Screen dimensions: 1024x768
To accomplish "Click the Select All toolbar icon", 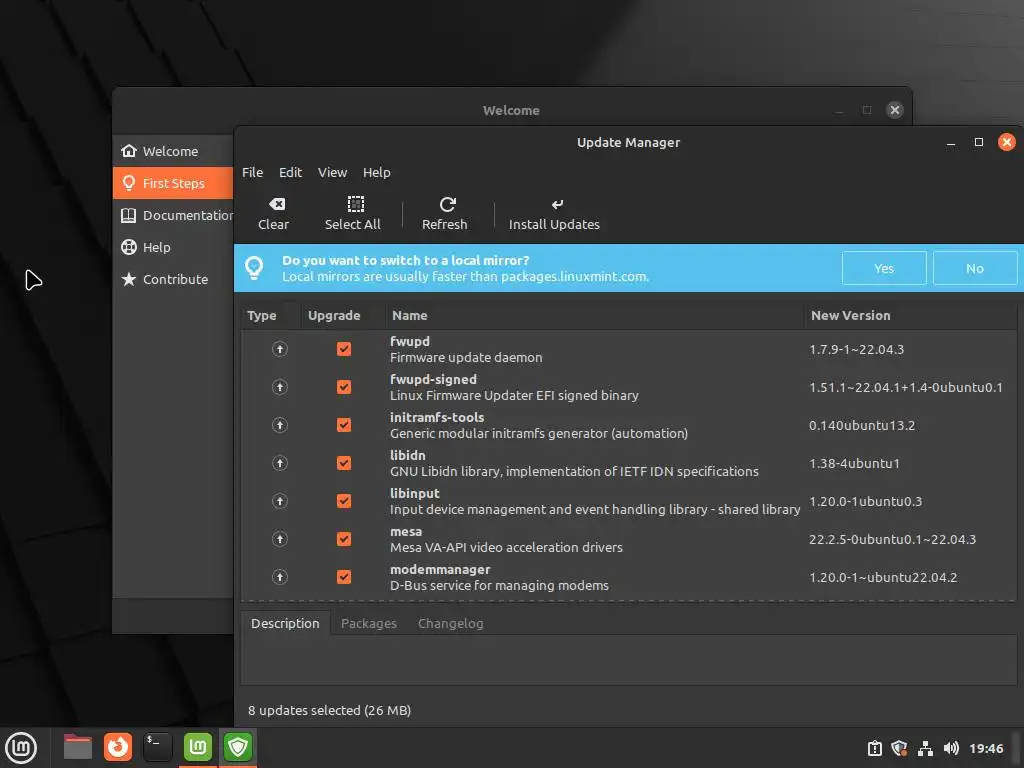I will click(355, 204).
